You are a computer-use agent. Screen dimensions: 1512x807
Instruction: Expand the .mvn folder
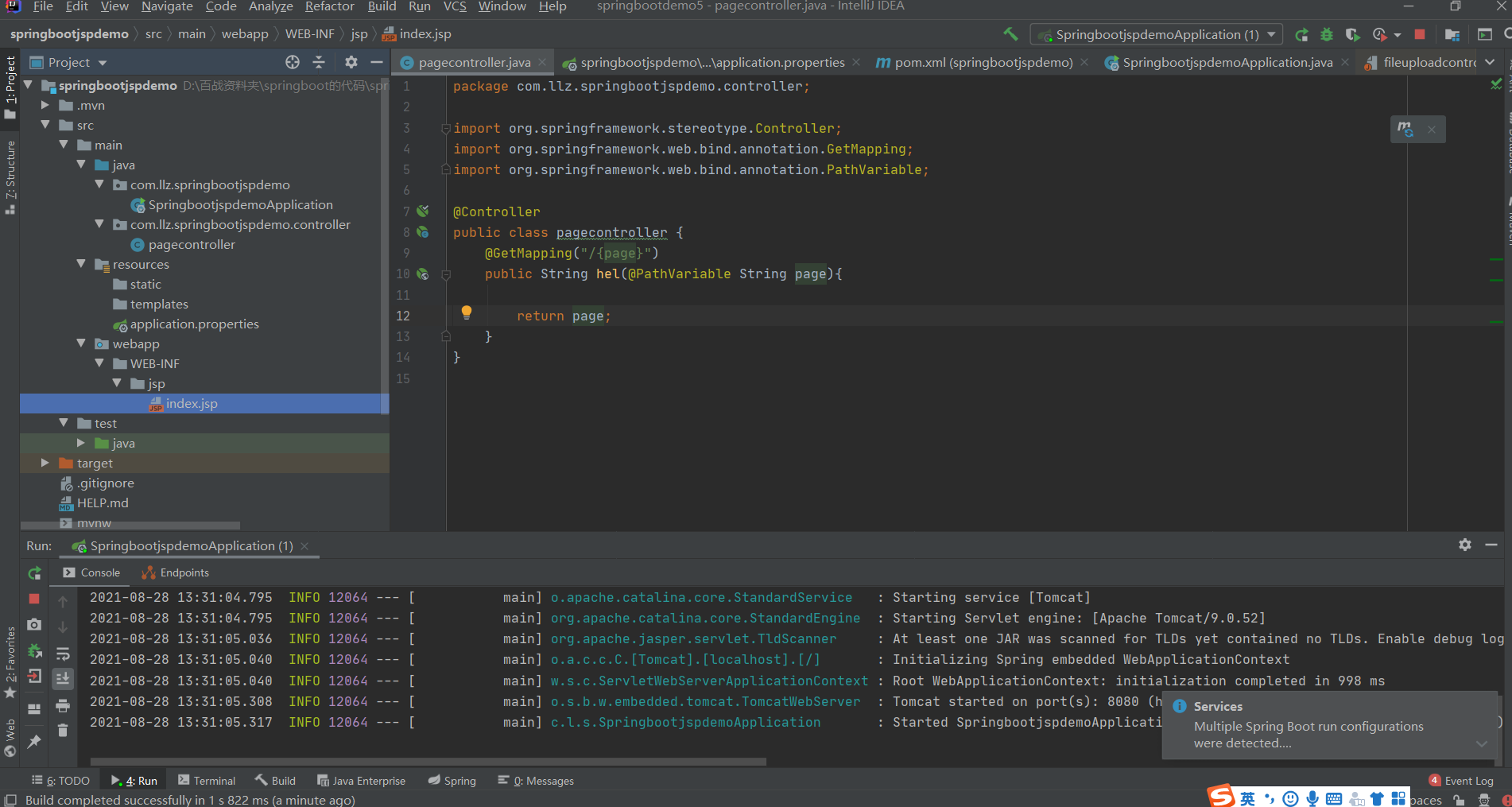(x=45, y=105)
